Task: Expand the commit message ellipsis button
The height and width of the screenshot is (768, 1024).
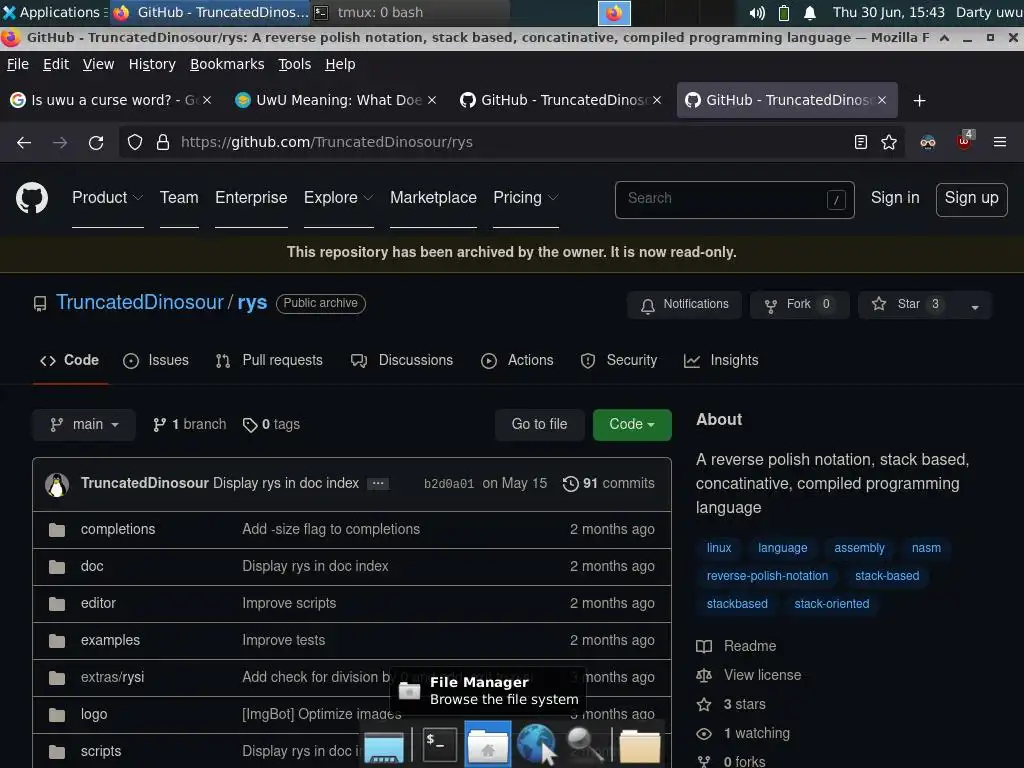Action: [x=377, y=484]
